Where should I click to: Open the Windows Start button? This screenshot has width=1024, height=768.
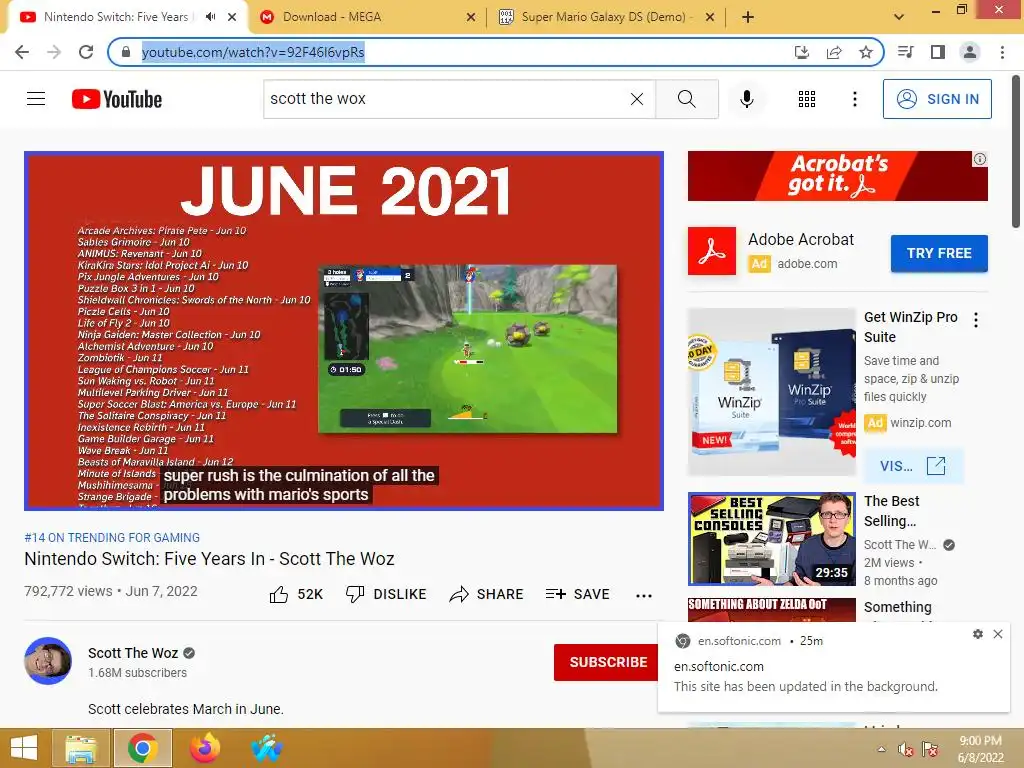[24, 748]
